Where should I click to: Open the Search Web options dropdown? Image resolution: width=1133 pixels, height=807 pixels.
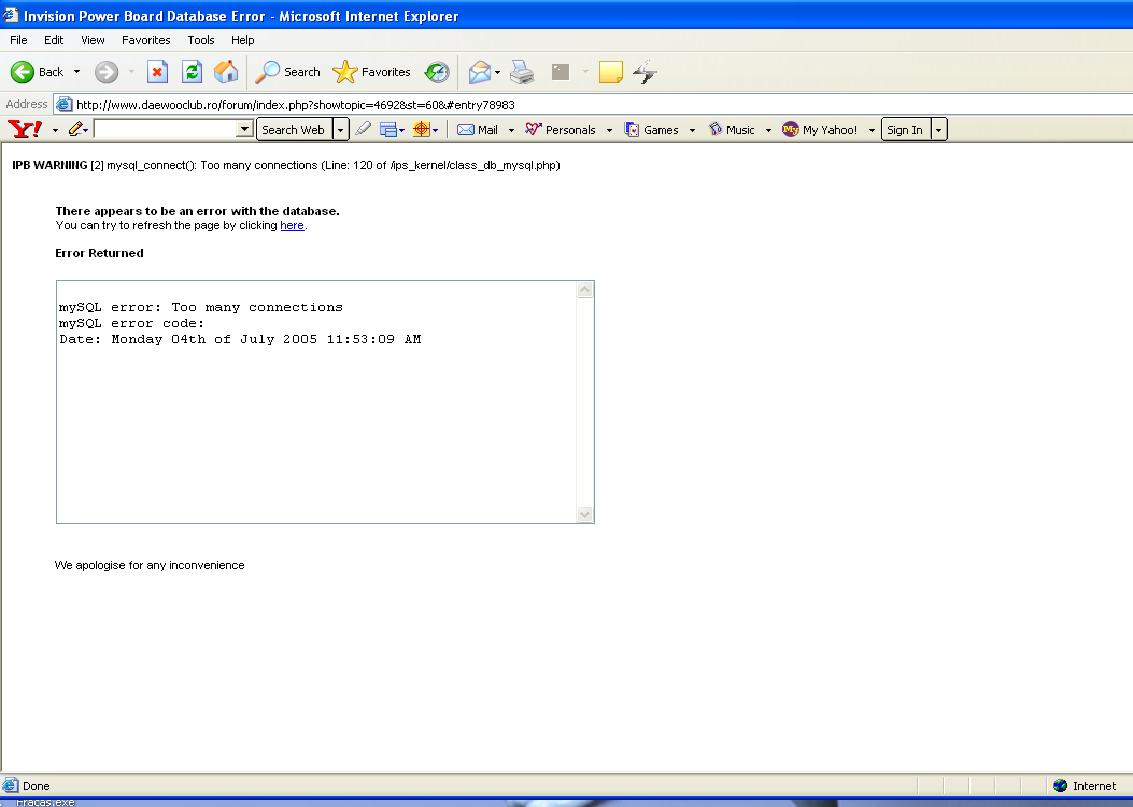340,129
